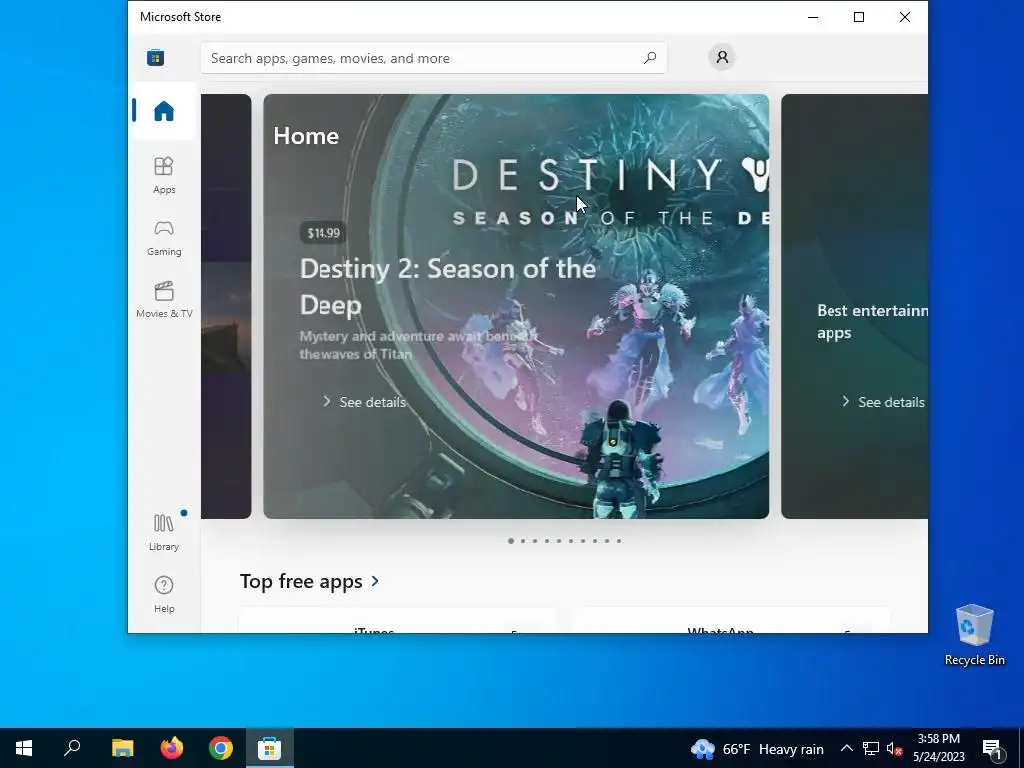Open the Library
Image resolution: width=1024 pixels, height=768 pixels.
point(164,532)
